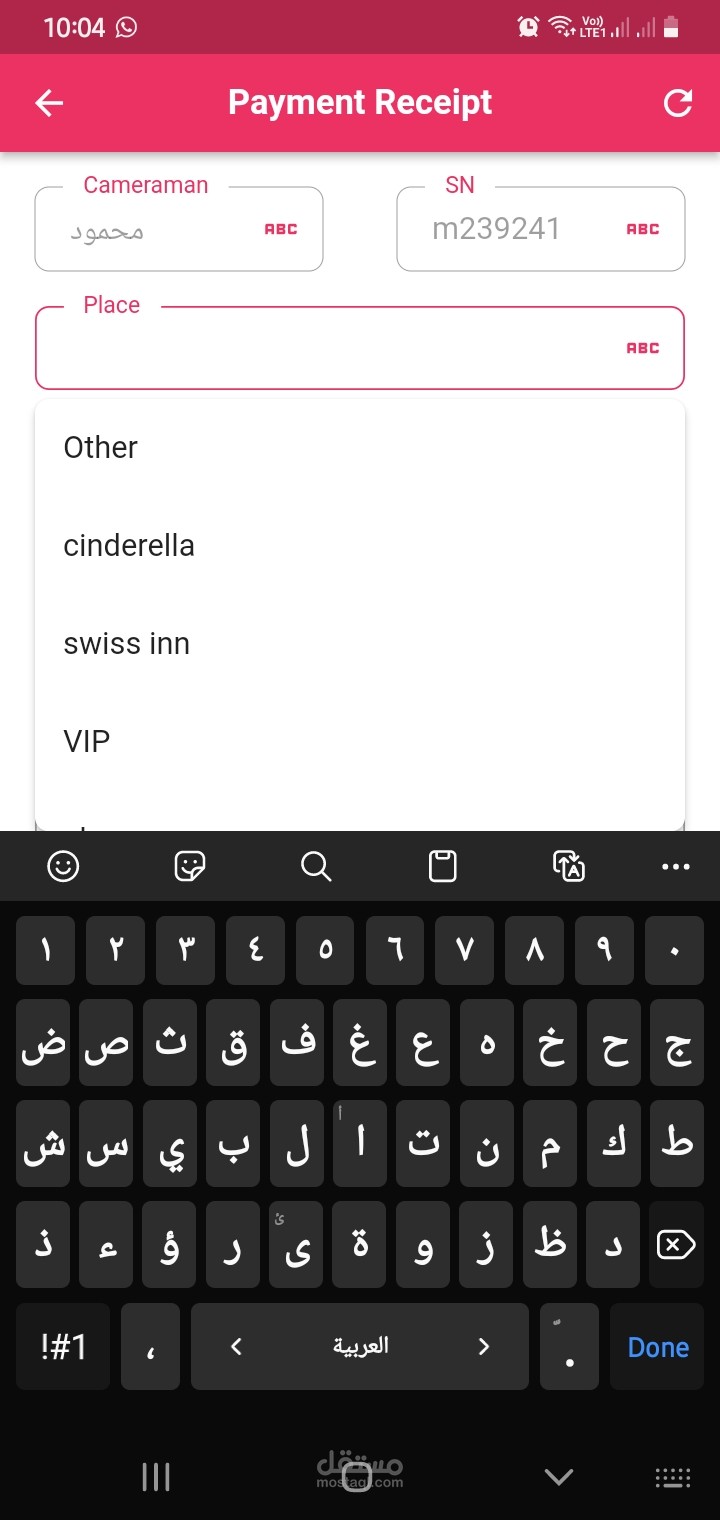
Task: Tap the keyboard search icon
Action: (x=316, y=866)
